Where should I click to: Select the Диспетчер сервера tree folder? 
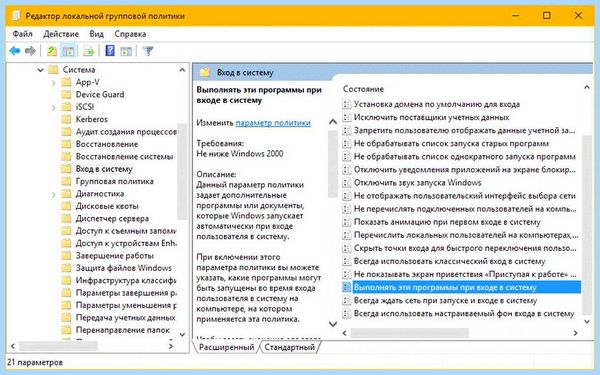[x=112, y=218]
